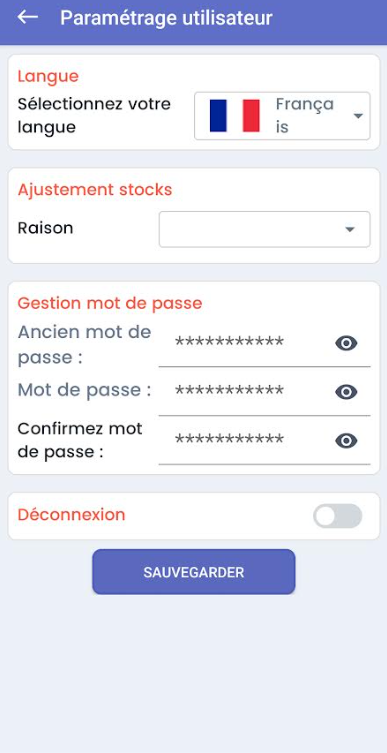Click the Langue section heading

coord(48,76)
